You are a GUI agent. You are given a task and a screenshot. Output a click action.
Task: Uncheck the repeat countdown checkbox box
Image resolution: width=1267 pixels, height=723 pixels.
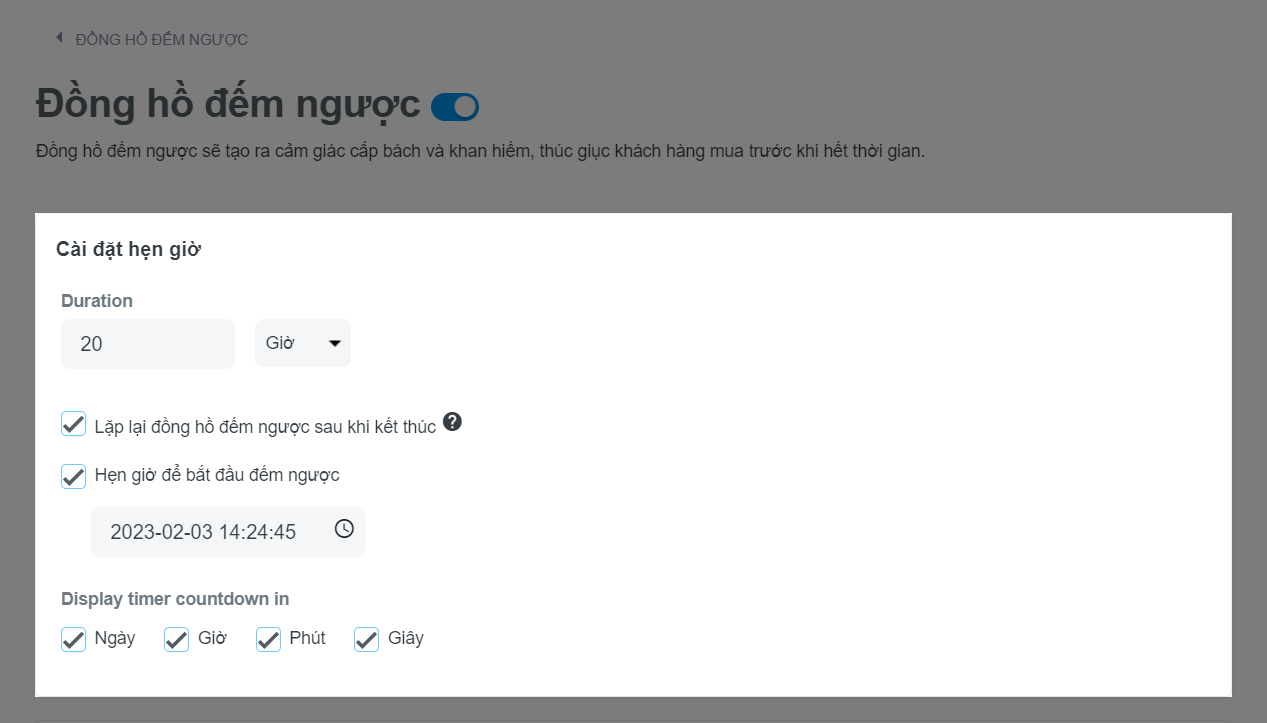73,424
